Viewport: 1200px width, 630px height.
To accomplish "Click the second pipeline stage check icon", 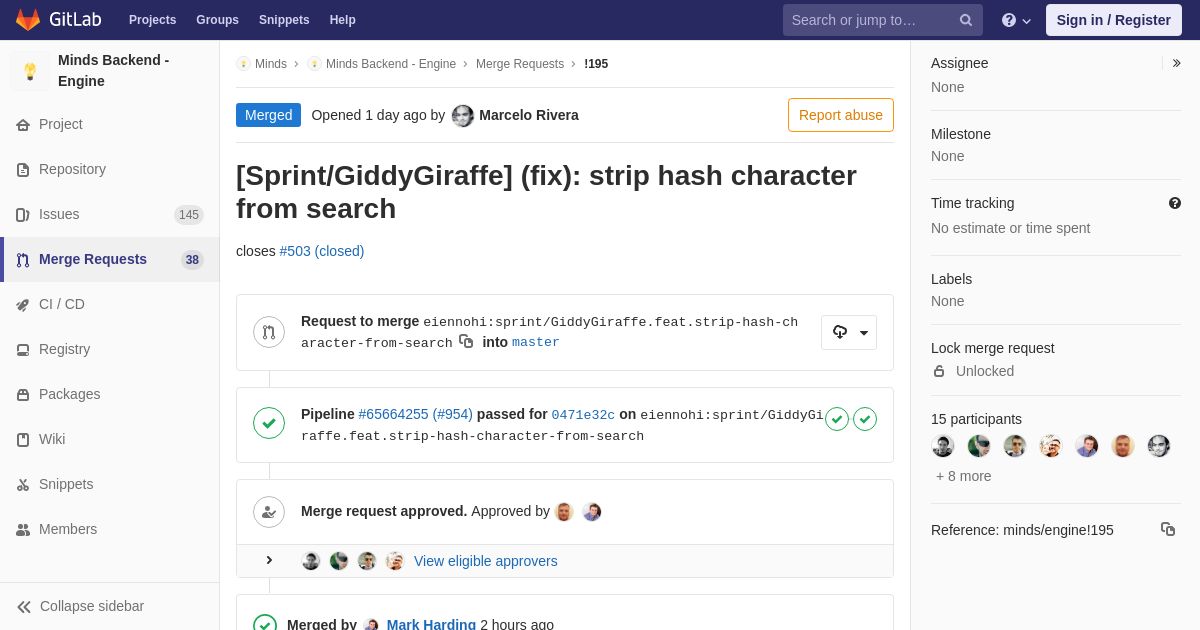I will (865, 419).
